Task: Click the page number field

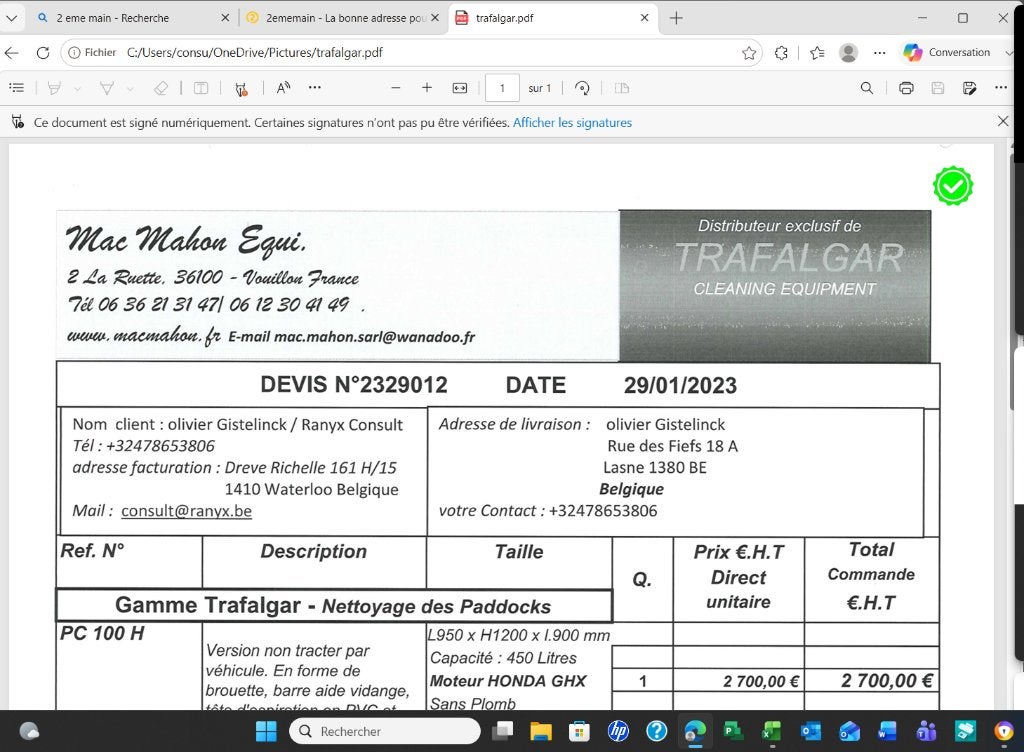Action: (502, 88)
